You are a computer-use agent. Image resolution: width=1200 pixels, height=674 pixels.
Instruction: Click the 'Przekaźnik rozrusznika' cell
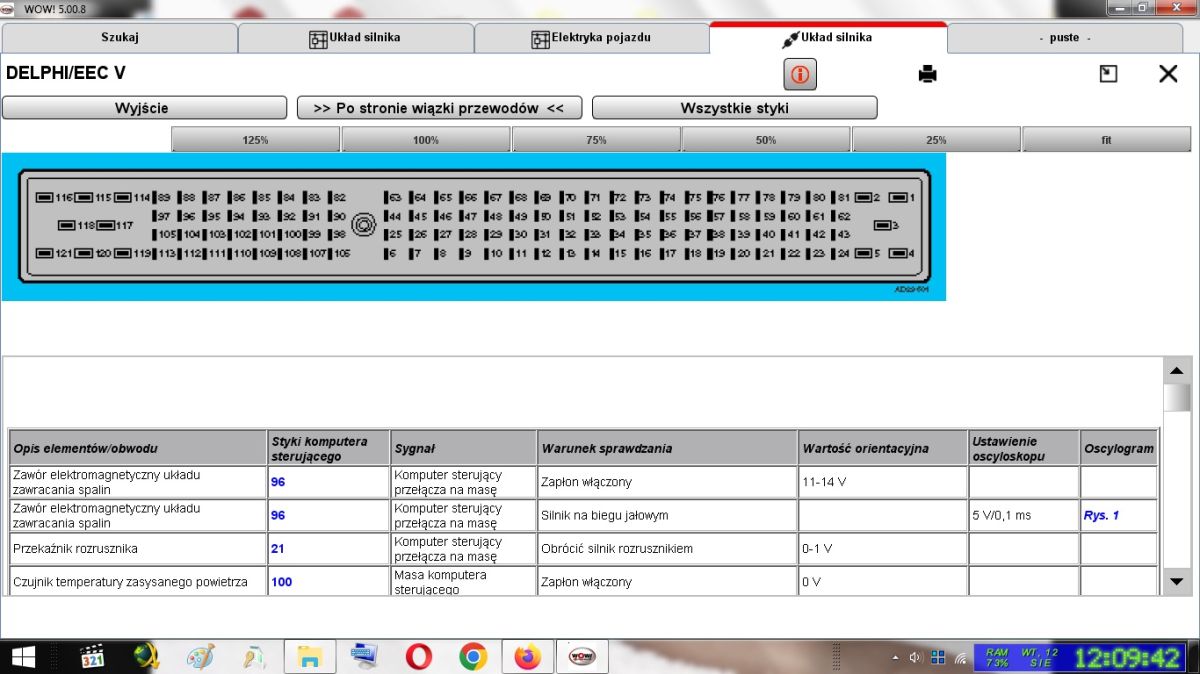tap(138, 549)
